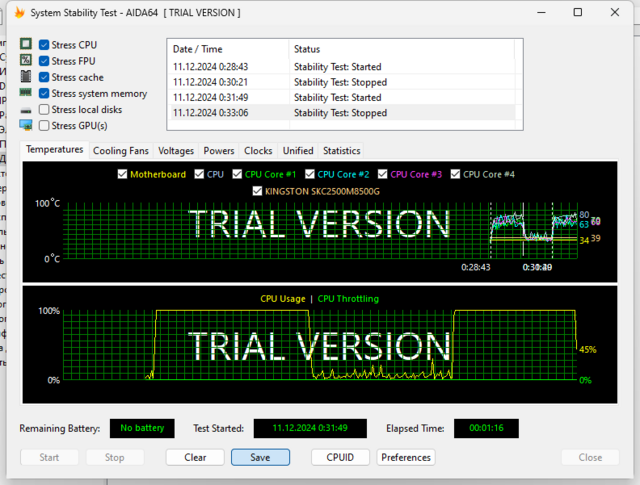Minimize the System Stability Test window

pyautogui.click(x=541, y=12)
